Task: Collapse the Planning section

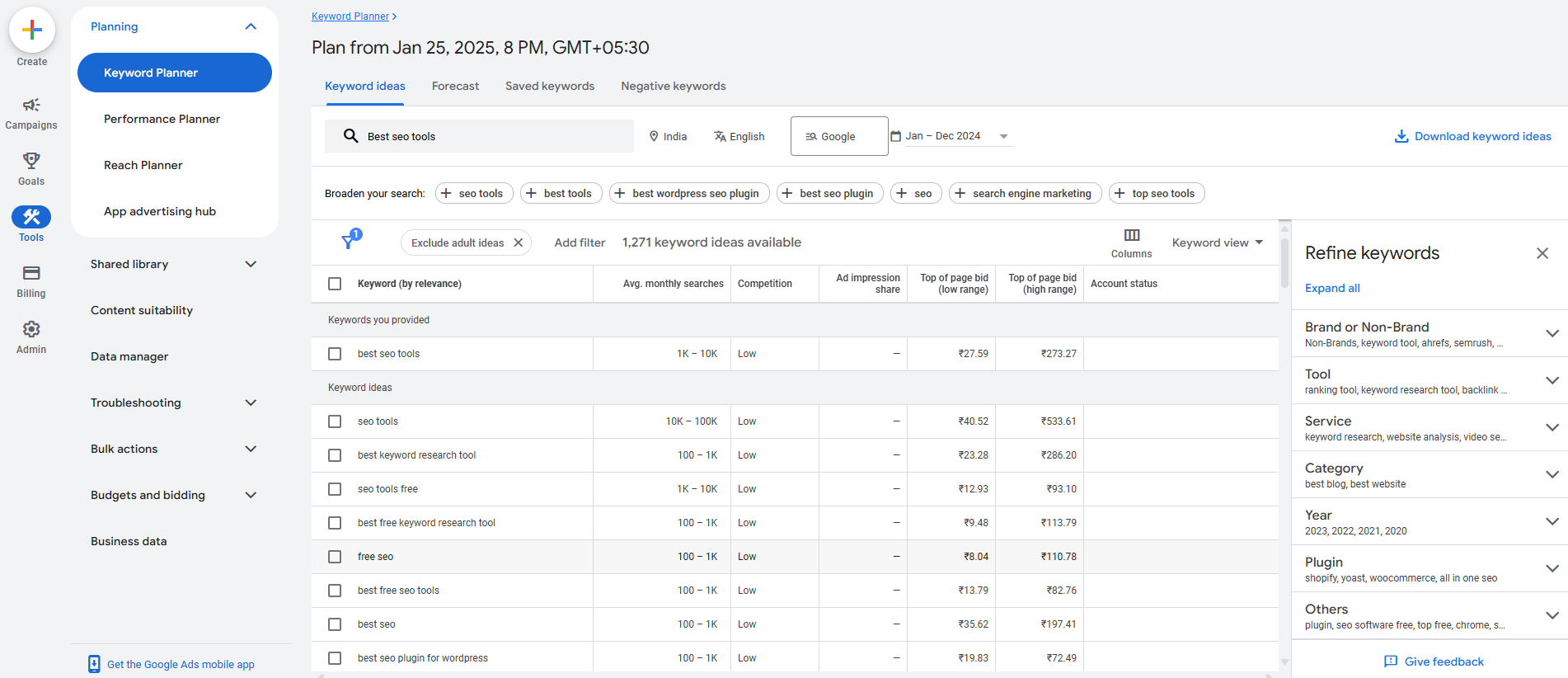Action: coord(251,26)
